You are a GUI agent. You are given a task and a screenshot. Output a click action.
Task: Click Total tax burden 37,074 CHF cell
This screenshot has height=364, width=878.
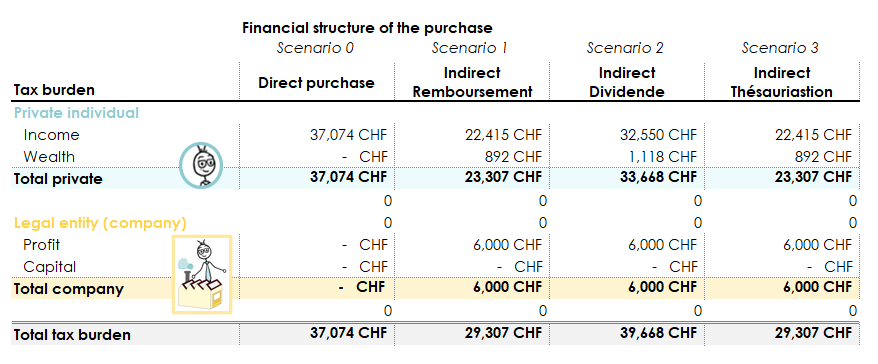pos(348,333)
